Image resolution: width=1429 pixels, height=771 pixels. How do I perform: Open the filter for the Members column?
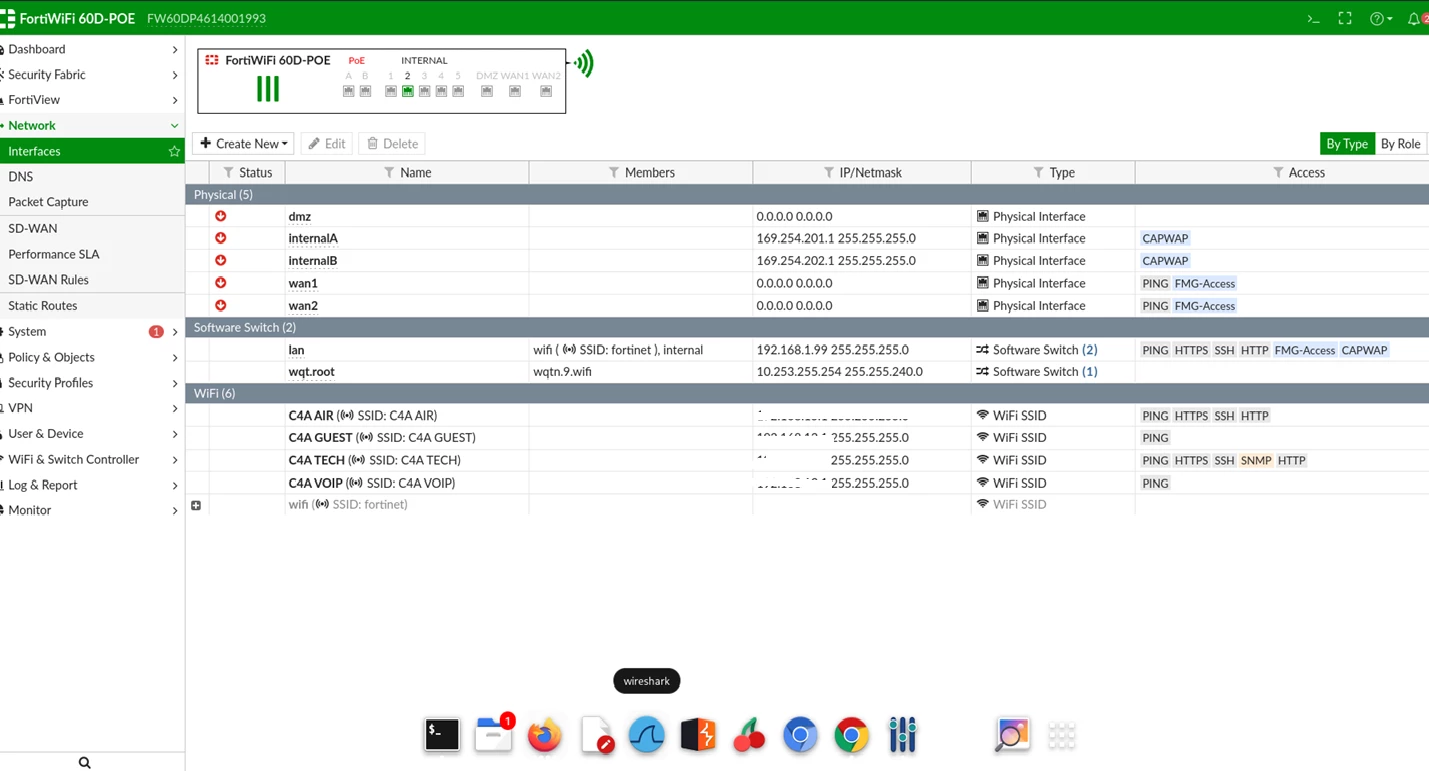pos(614,173)
